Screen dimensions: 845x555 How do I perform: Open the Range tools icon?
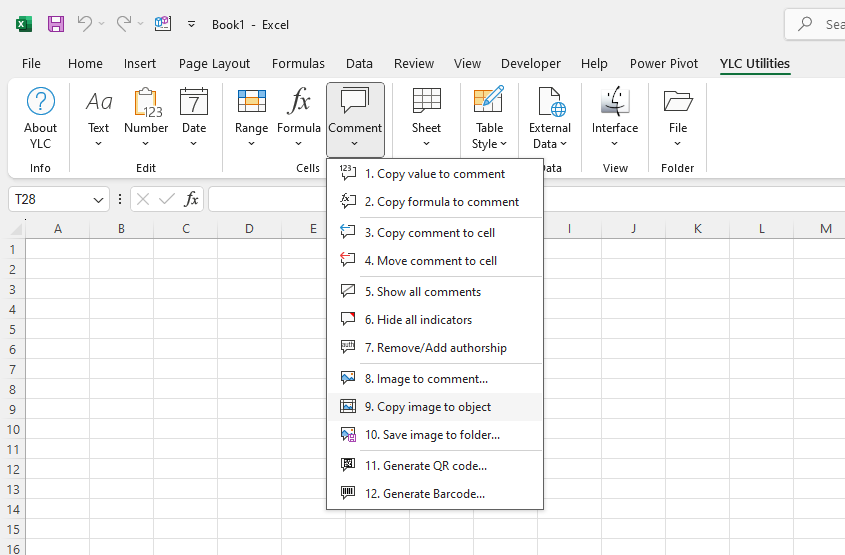point(251,102)
